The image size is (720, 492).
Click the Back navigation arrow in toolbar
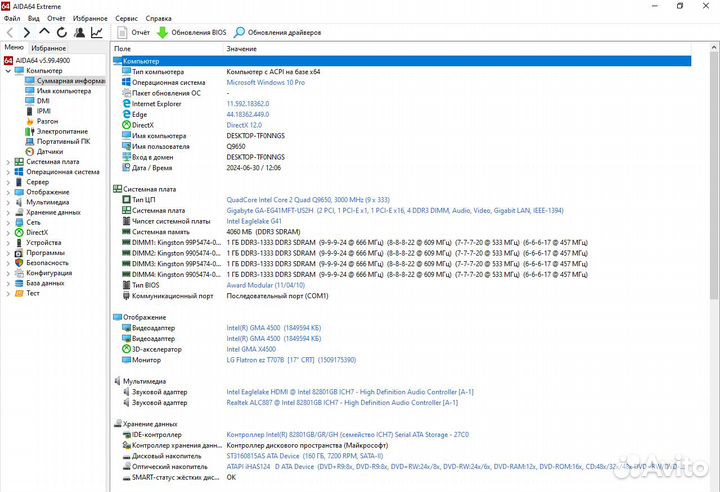11,32
